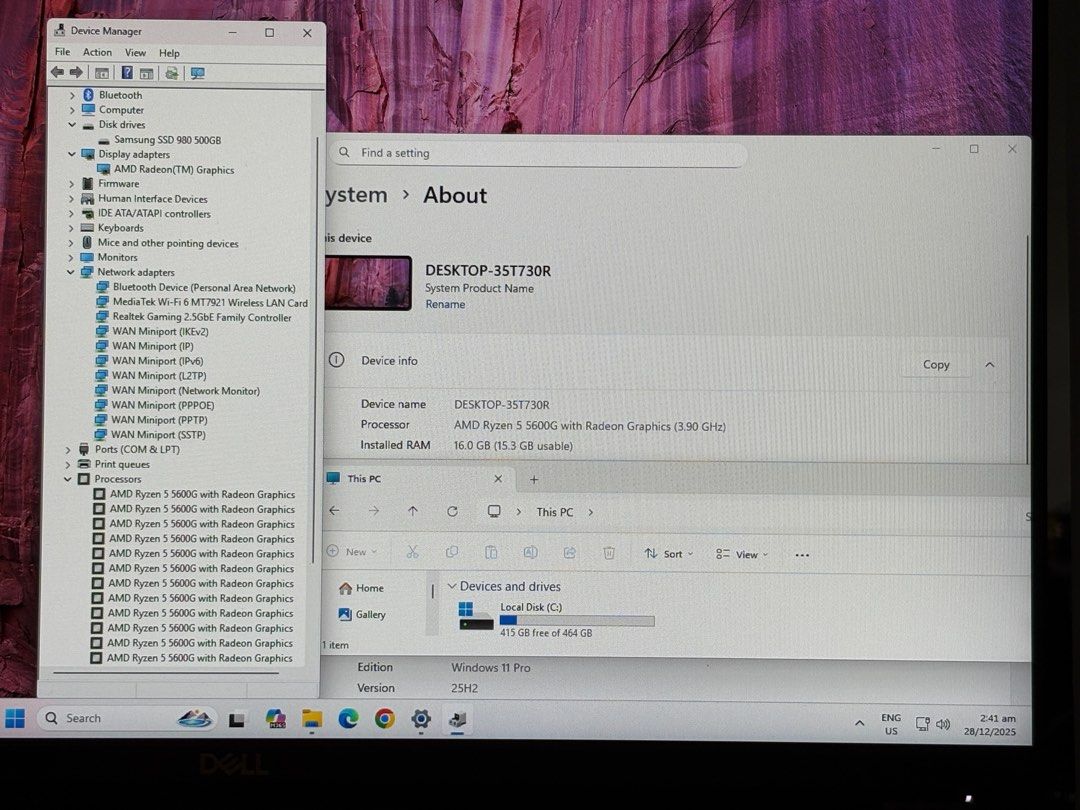Open the File menu in Device Manager
This screenshot has height=810, width=1080.
click(62, 53)
